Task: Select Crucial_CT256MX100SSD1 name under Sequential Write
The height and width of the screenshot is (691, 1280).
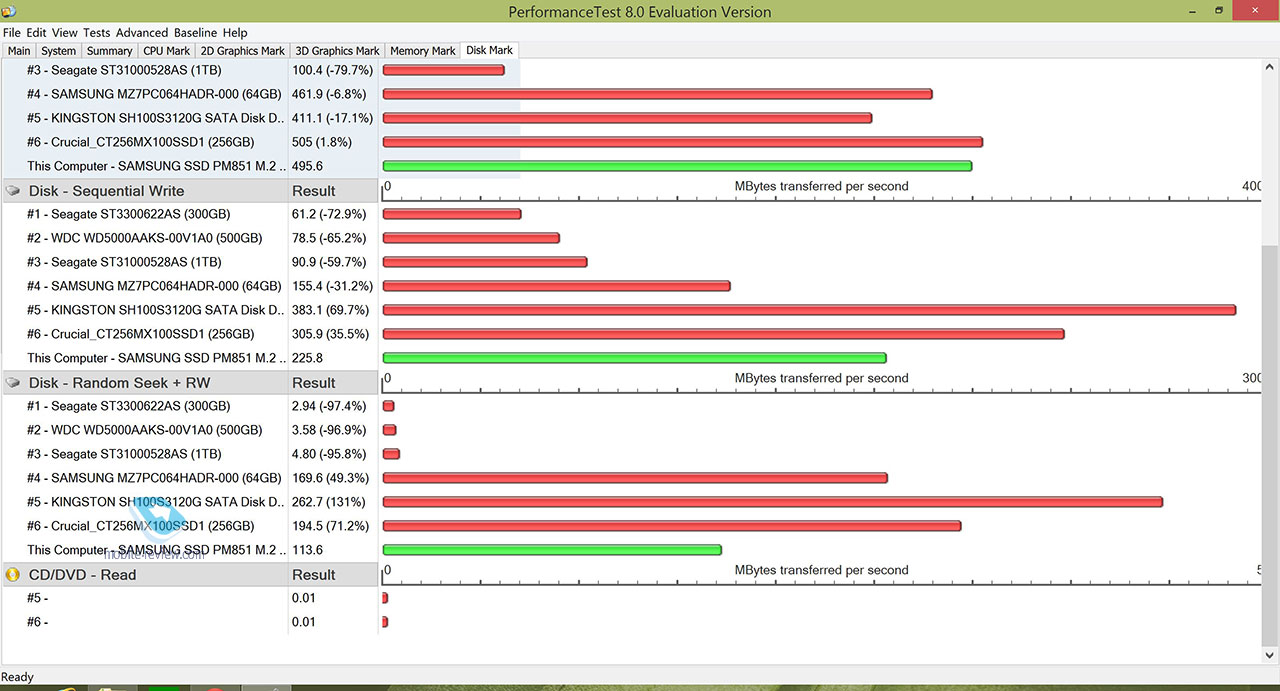Action: [141, 334]
